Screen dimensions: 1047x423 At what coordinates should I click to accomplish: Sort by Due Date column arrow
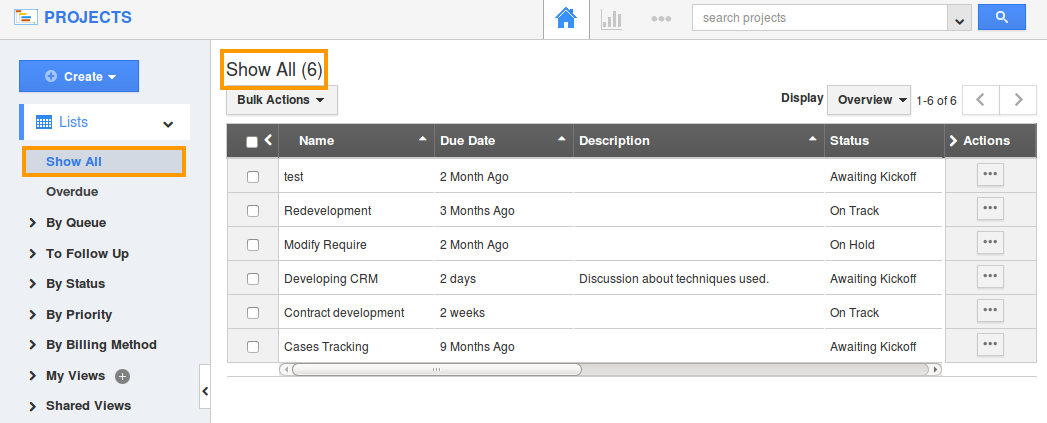coord(562,138)
